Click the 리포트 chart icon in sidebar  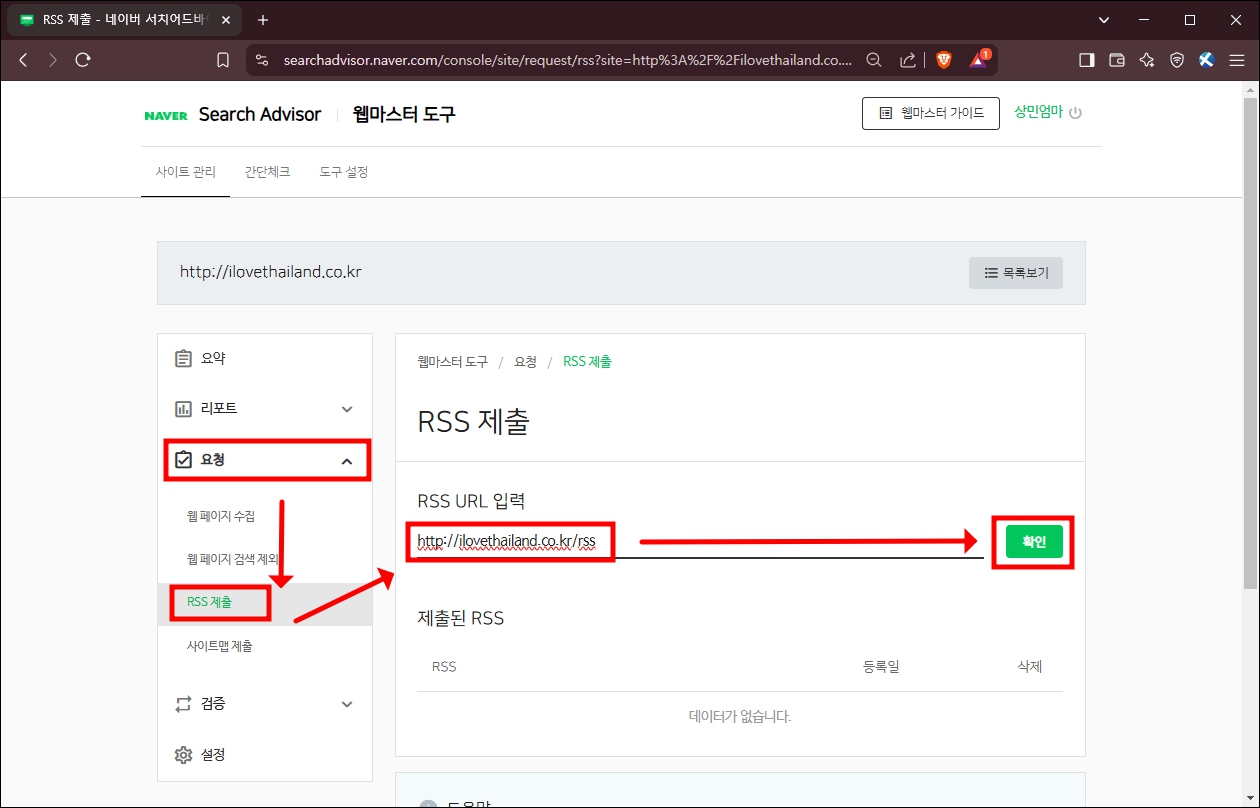(x=183, y=409)
